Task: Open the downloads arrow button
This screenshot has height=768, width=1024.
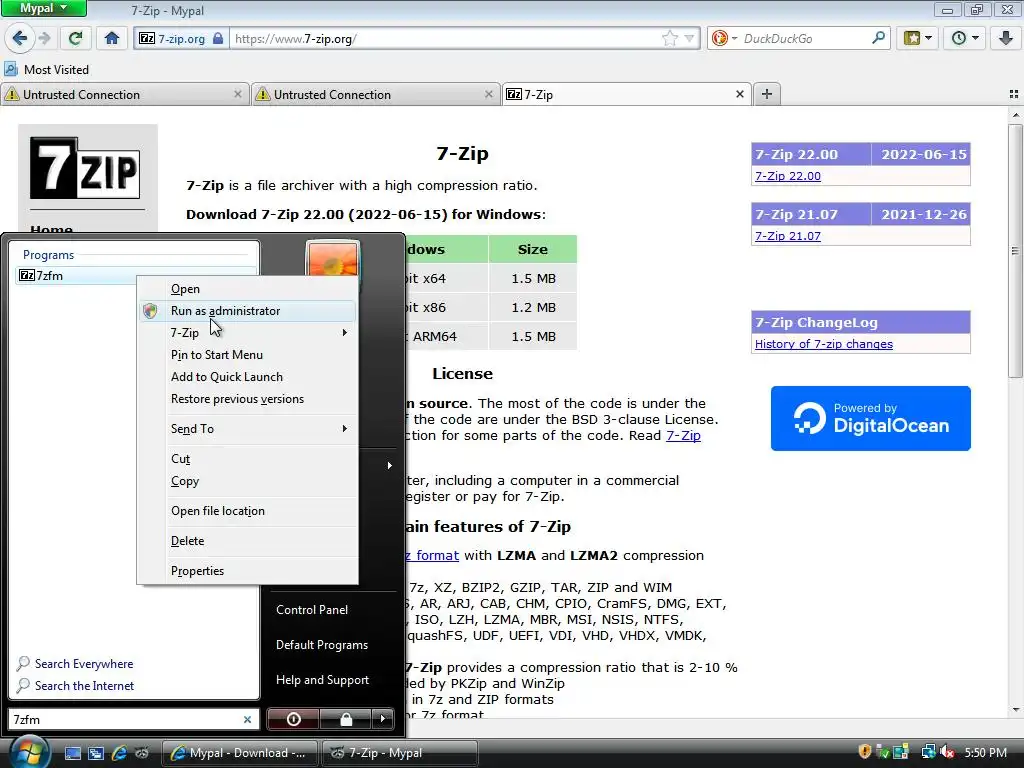Action: point(1005,39)
